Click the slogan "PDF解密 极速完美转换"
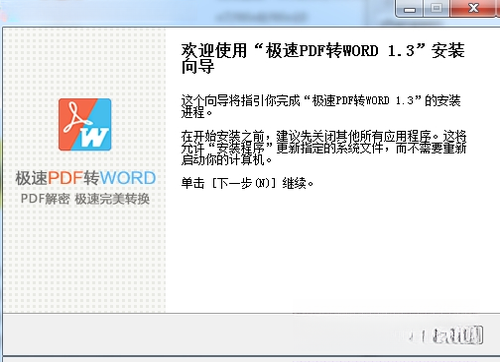Image resolution: width=500 pixels, height=362 pixels. click(x=85, y=199)
